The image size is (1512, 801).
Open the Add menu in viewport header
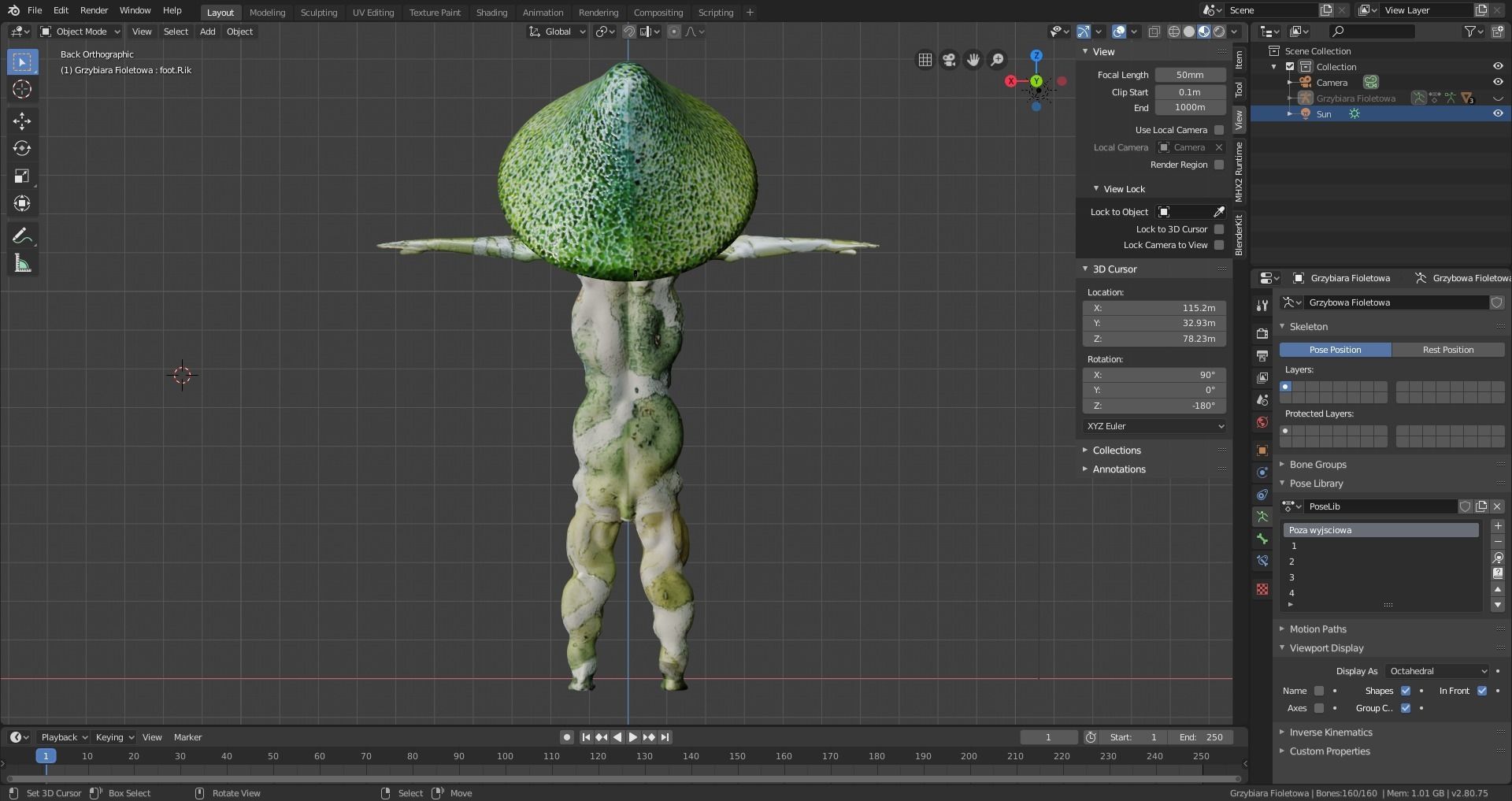pyautogui.click(x=207, y=32)
